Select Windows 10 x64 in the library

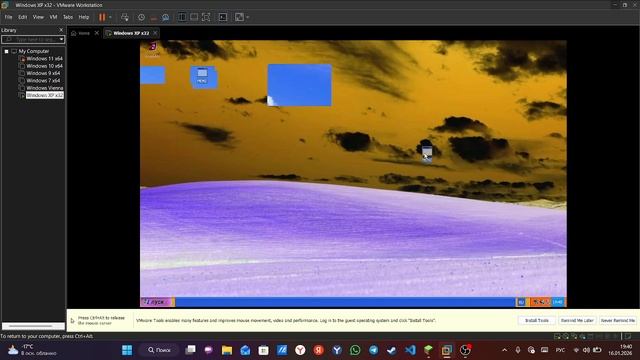(44, 66)
